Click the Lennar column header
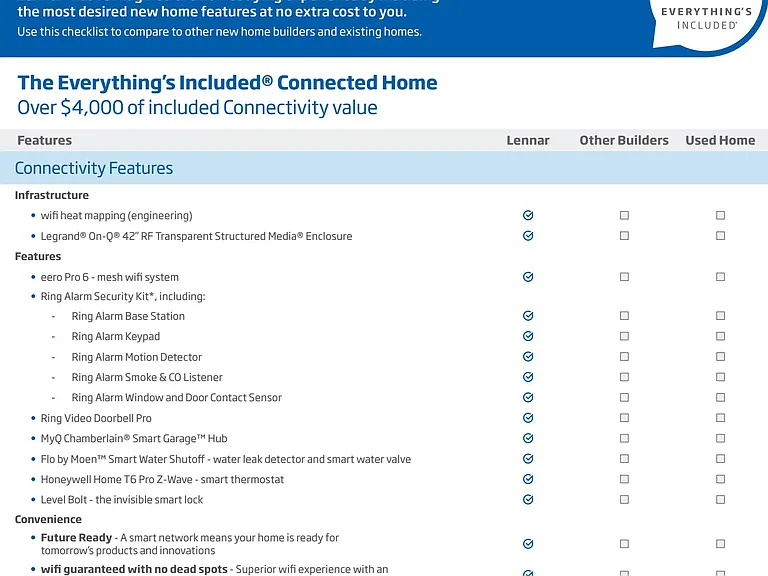This screenshot has height=576, width=768. click(x=528, y=141)
